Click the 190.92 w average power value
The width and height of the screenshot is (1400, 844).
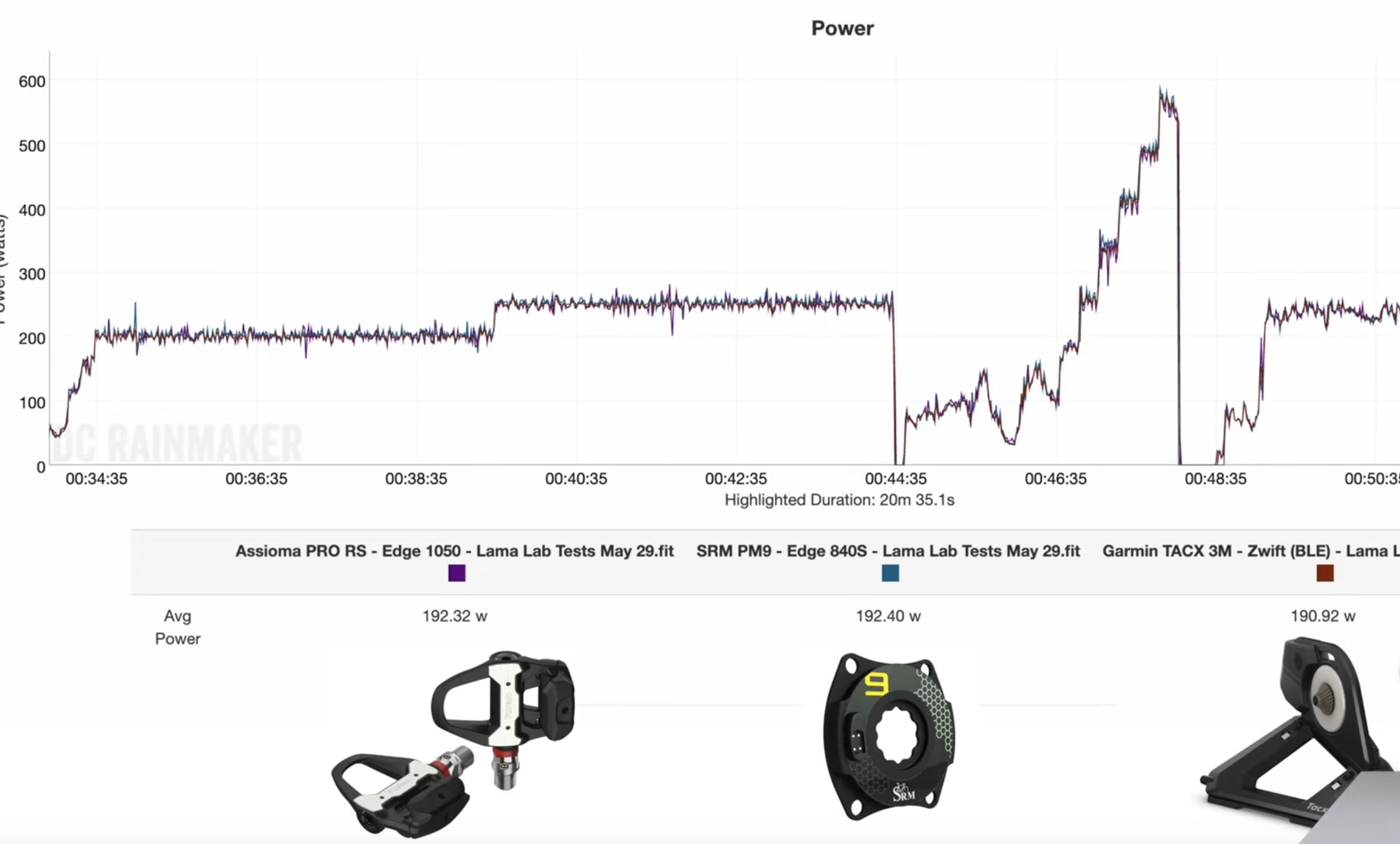[1323, 615]
